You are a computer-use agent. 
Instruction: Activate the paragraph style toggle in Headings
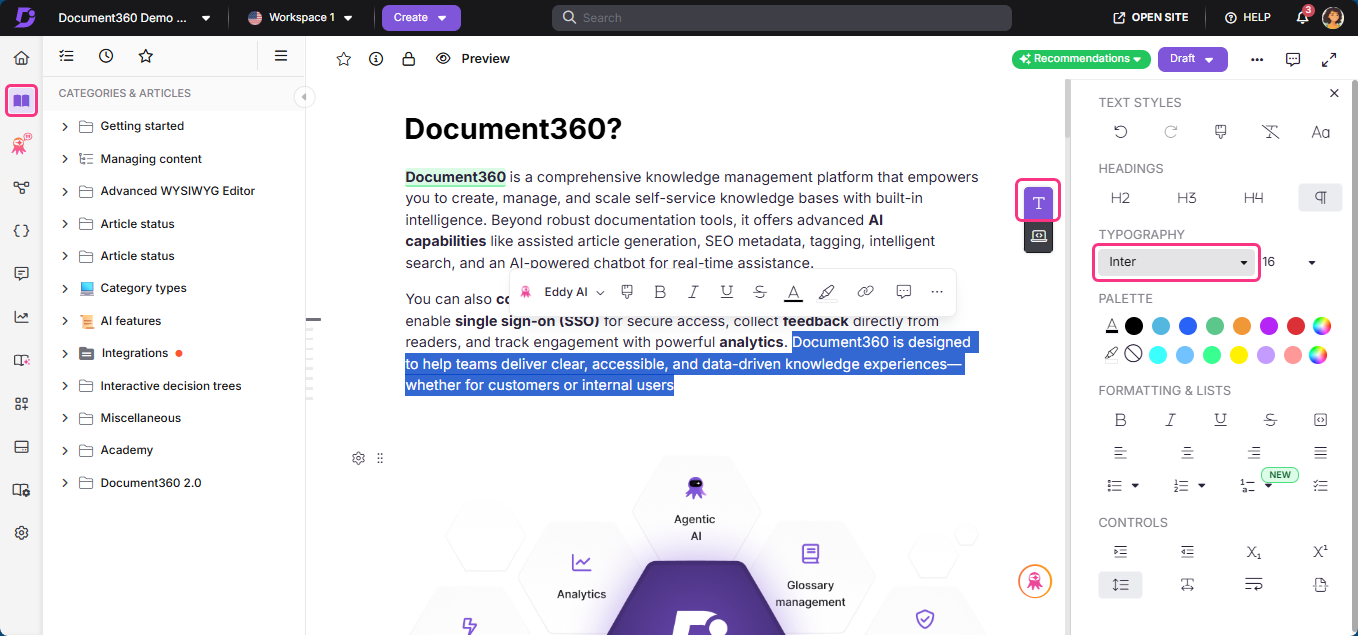(x=1320, y=197)
